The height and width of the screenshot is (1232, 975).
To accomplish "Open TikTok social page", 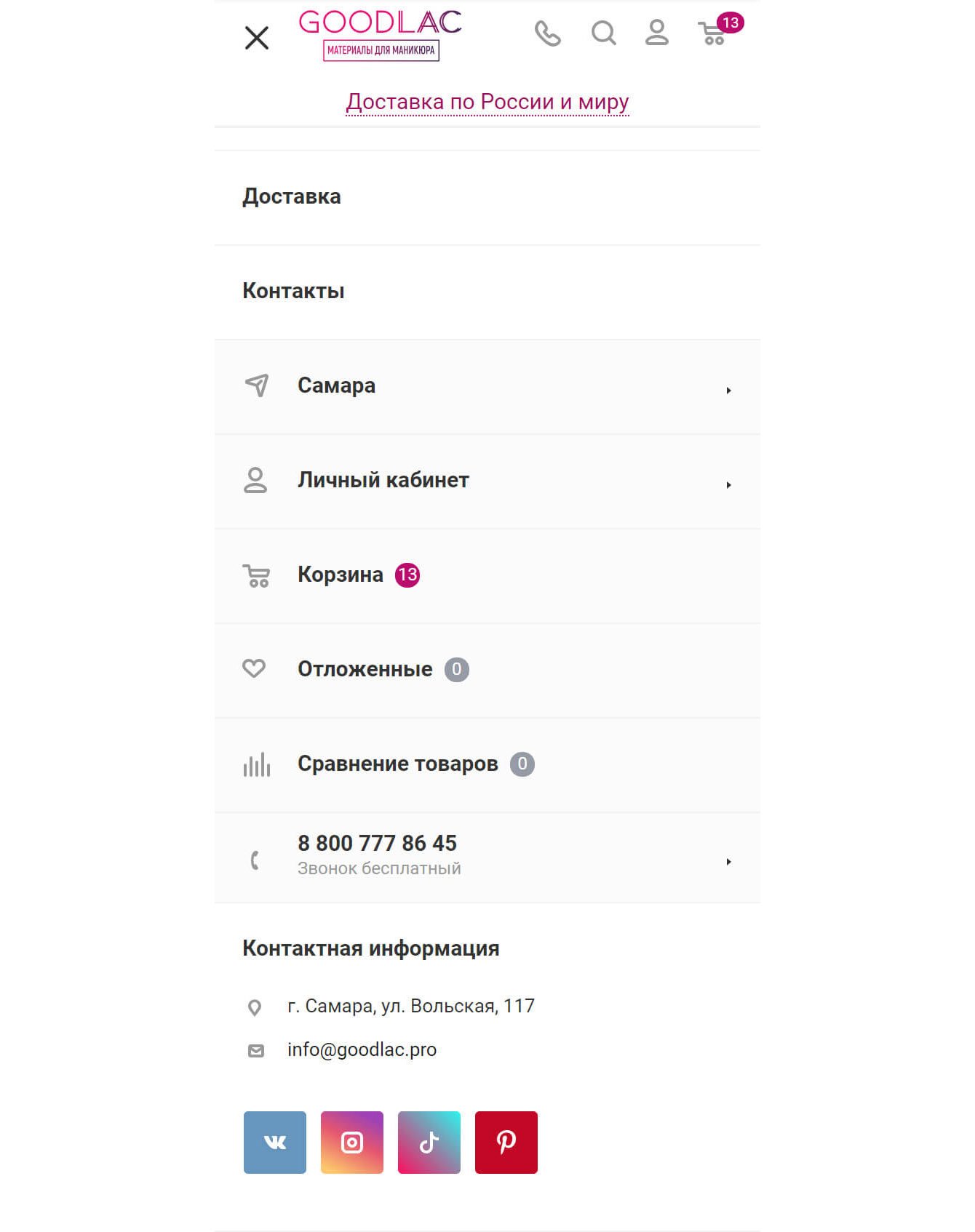I will coord(429,1142).
